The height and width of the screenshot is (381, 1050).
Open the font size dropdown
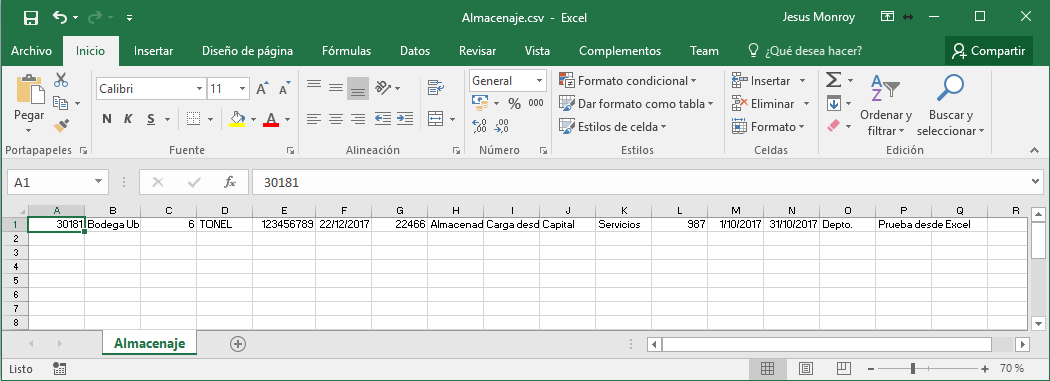tap(242, 88)
